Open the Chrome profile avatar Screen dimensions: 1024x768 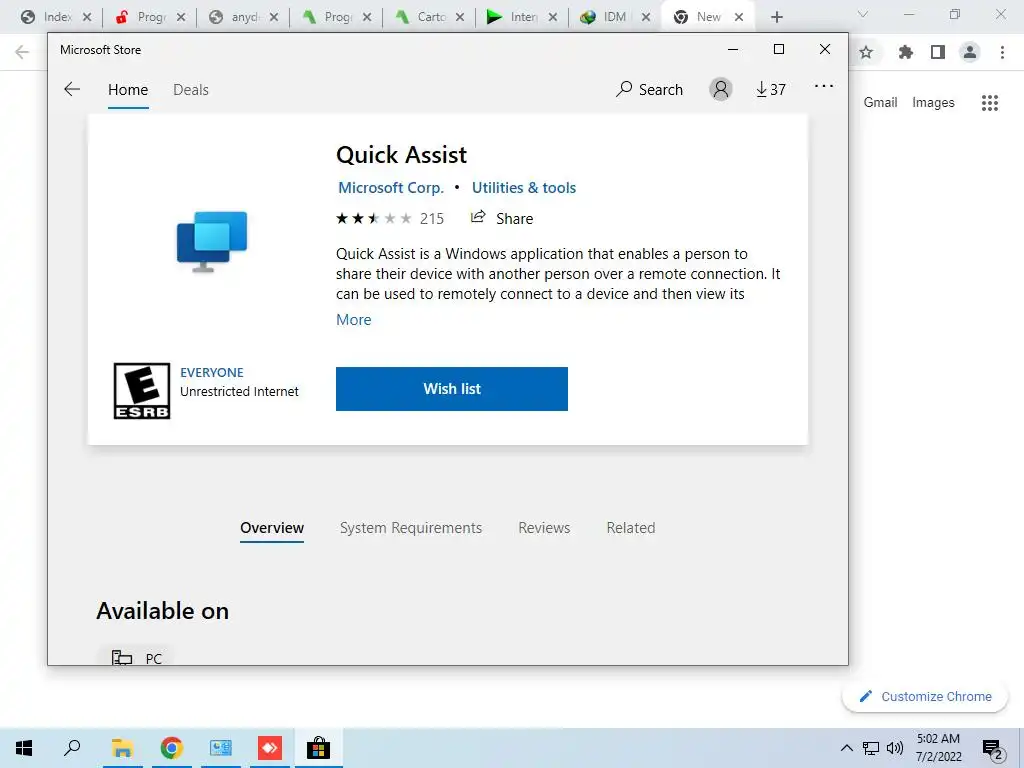coord(970,52)
